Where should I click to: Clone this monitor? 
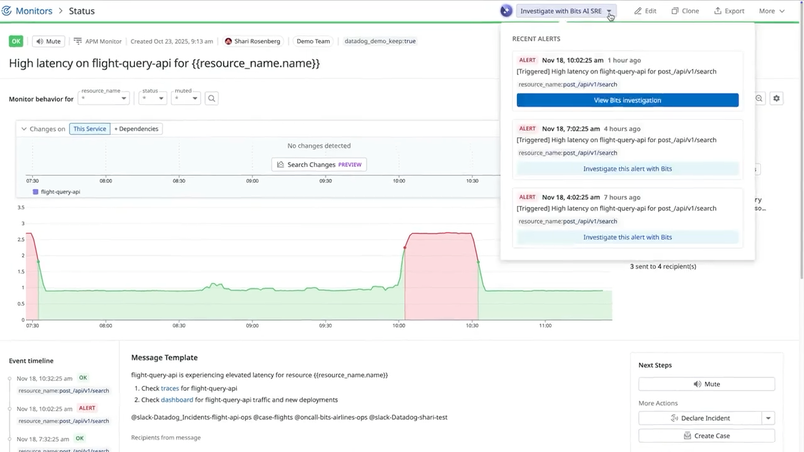pyautogui.click(x=685, y=11)
